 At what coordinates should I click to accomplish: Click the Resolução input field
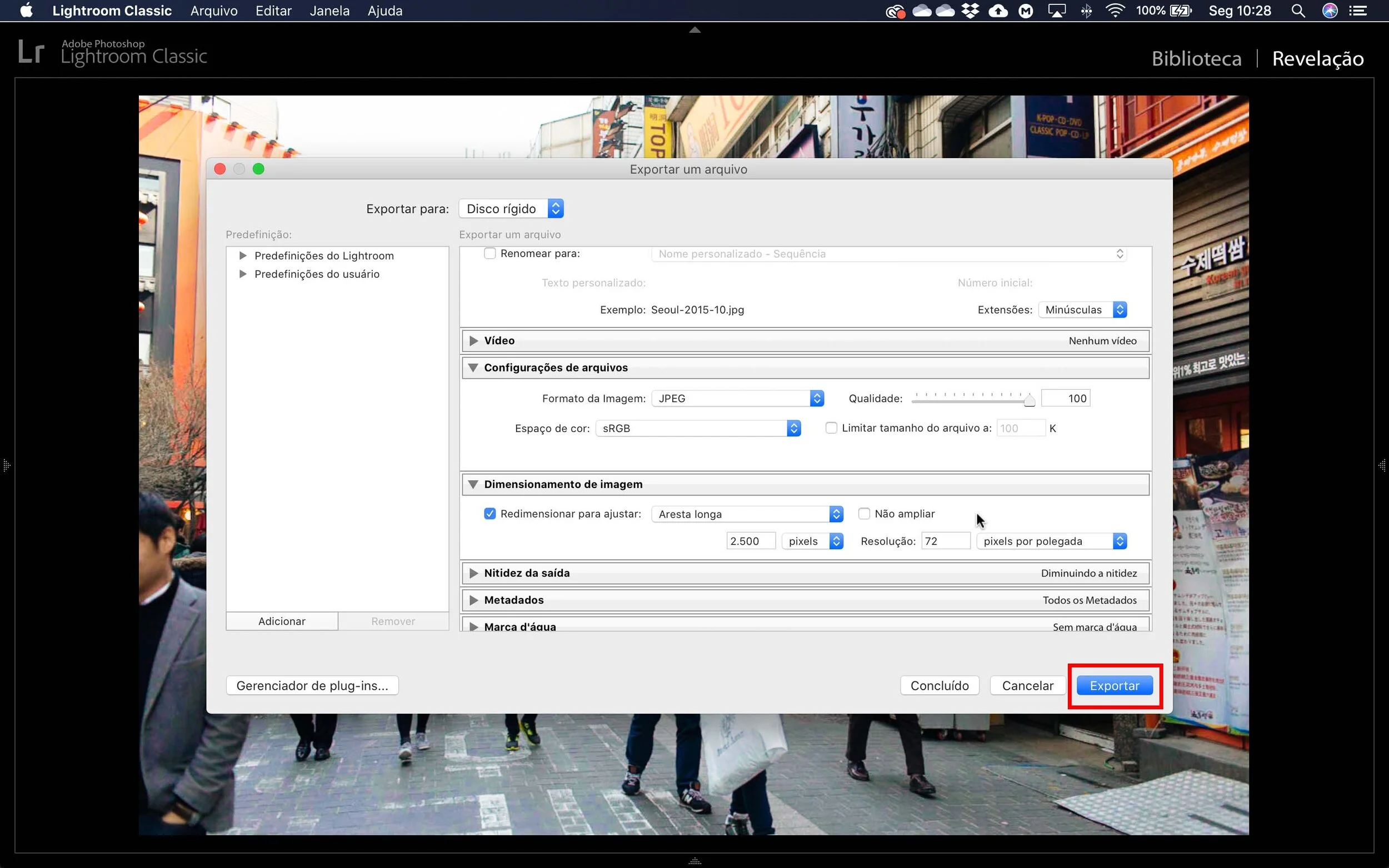coord(945,541)
